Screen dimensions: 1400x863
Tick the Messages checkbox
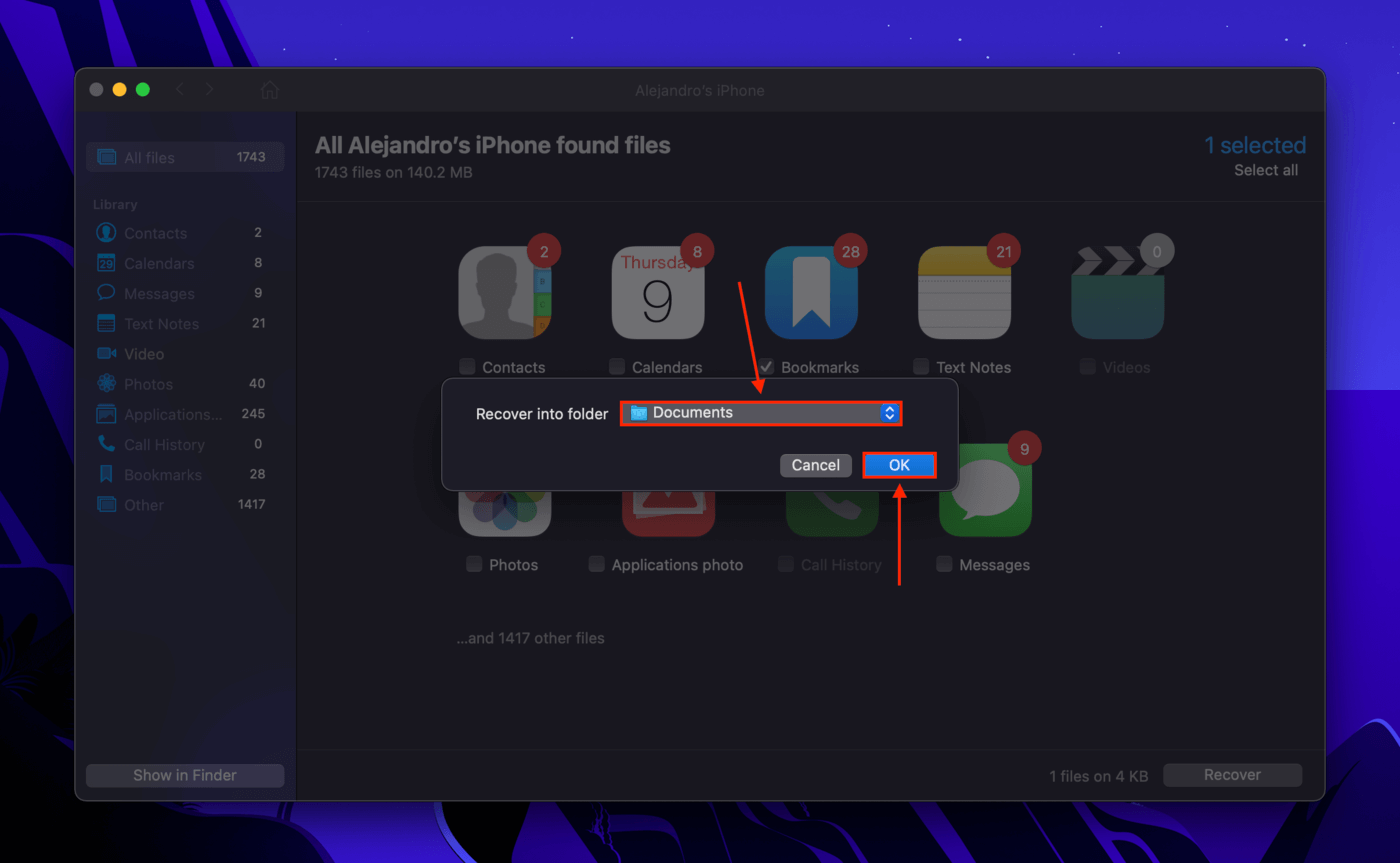click(x=944, y=564)
